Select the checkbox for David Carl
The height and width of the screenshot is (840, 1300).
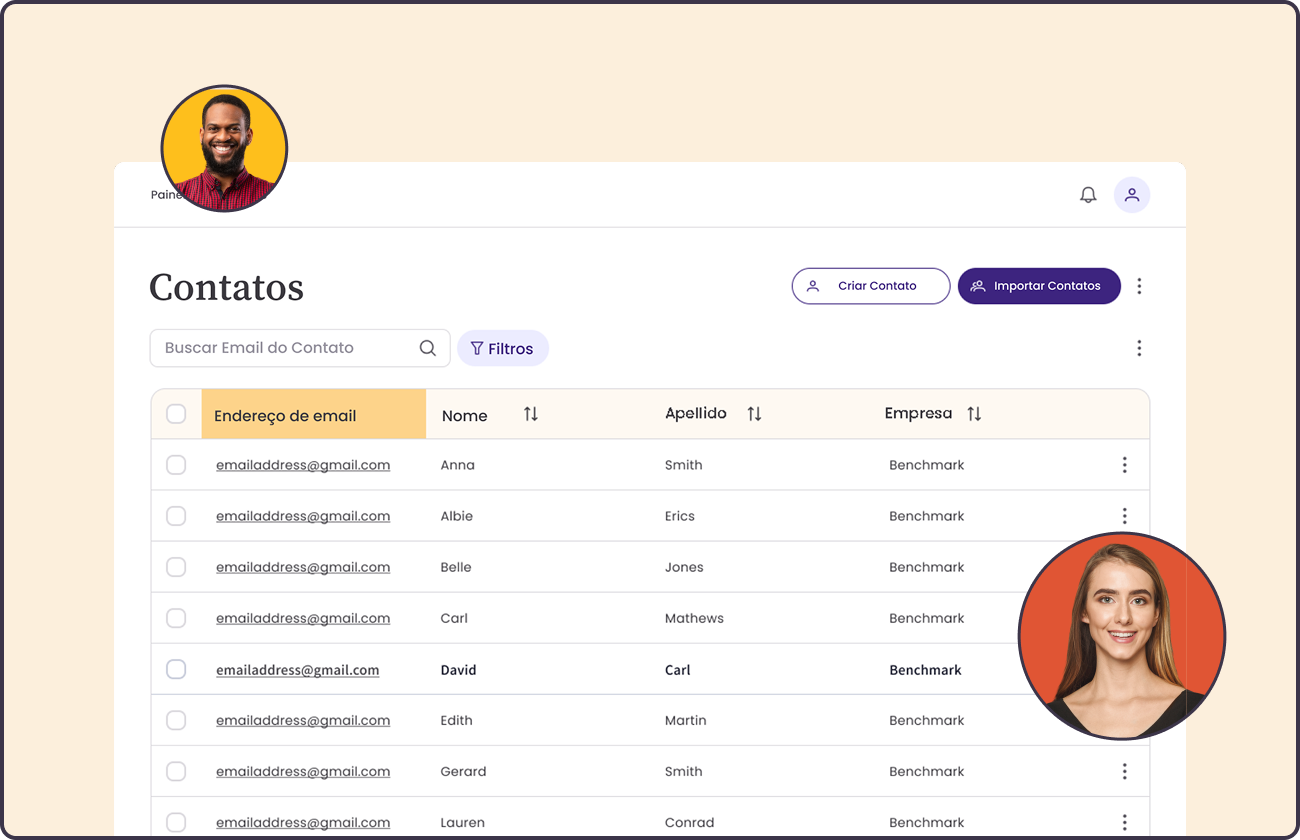[x=176, y=670]
